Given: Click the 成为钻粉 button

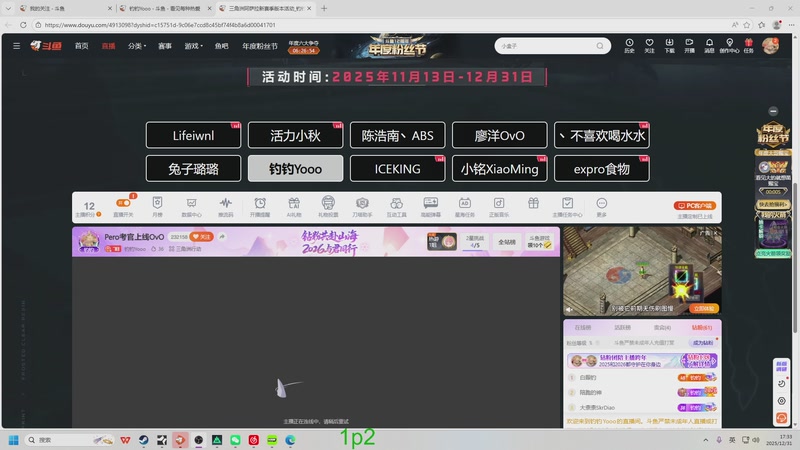Looking at the screenshot, I should (x=703, y=342).
